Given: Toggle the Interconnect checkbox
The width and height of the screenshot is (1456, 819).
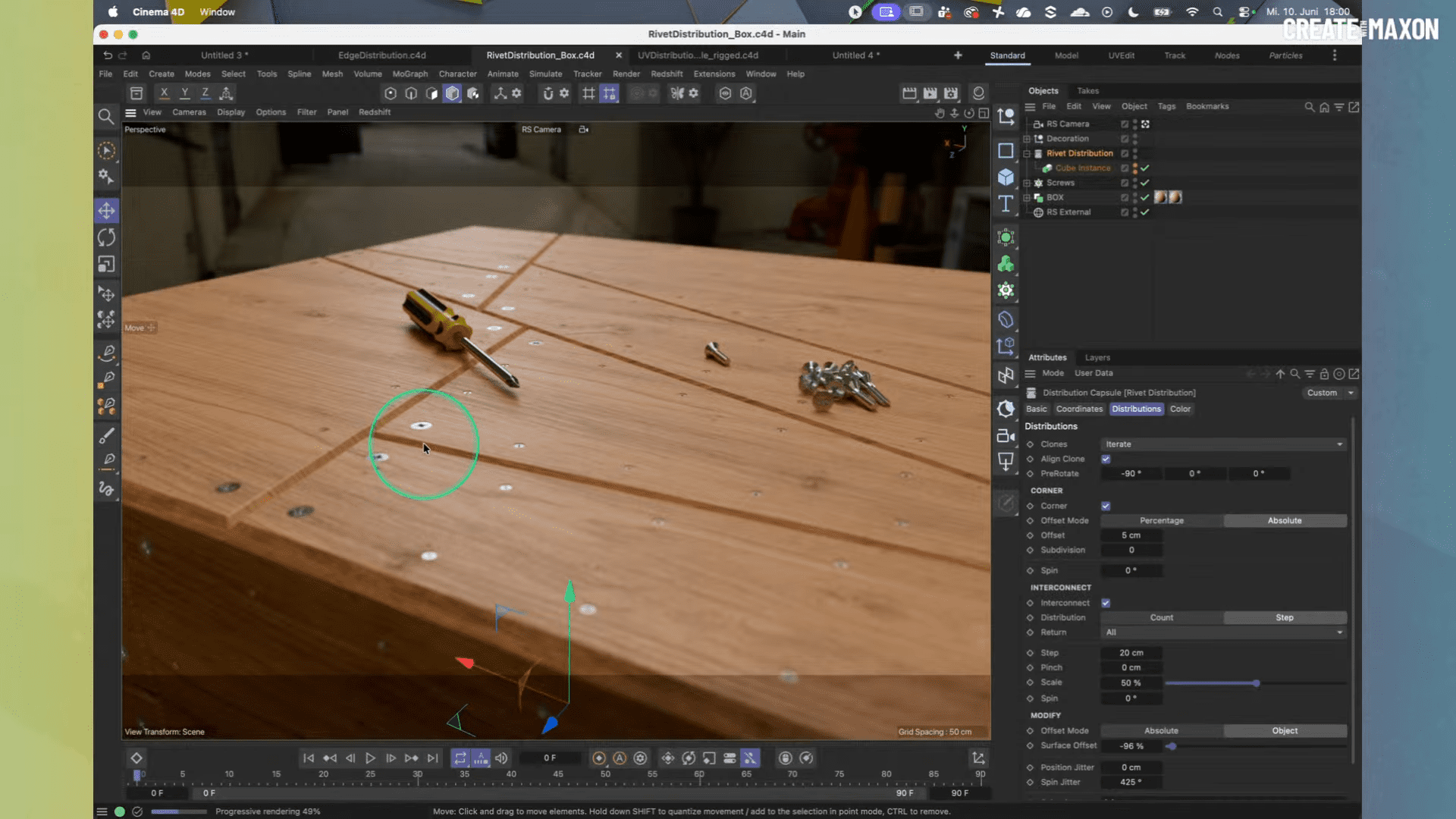Looking at the screenshot, I should click(x=1106, y=603).
